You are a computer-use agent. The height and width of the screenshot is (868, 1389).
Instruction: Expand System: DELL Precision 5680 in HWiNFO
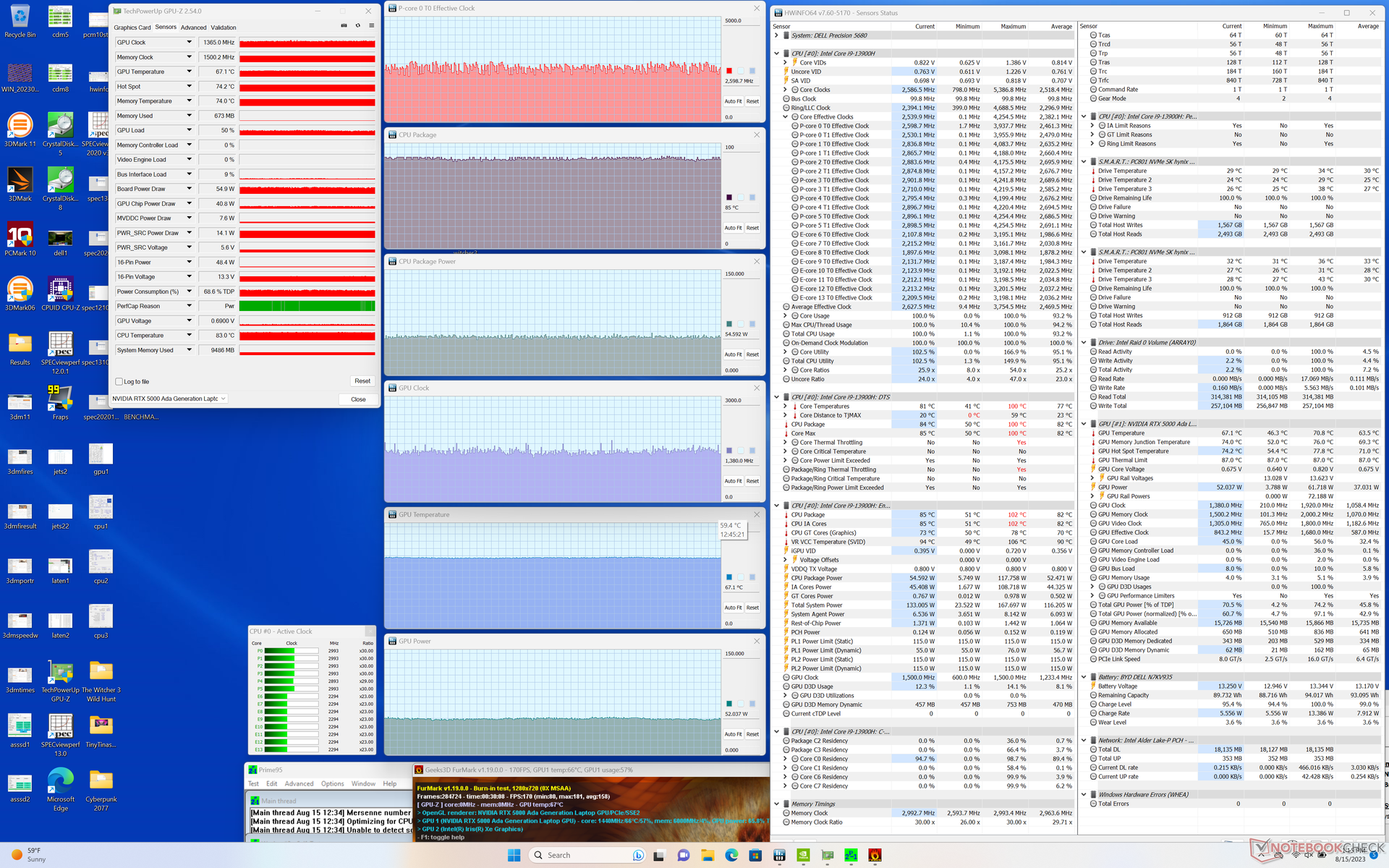(777, 35)
